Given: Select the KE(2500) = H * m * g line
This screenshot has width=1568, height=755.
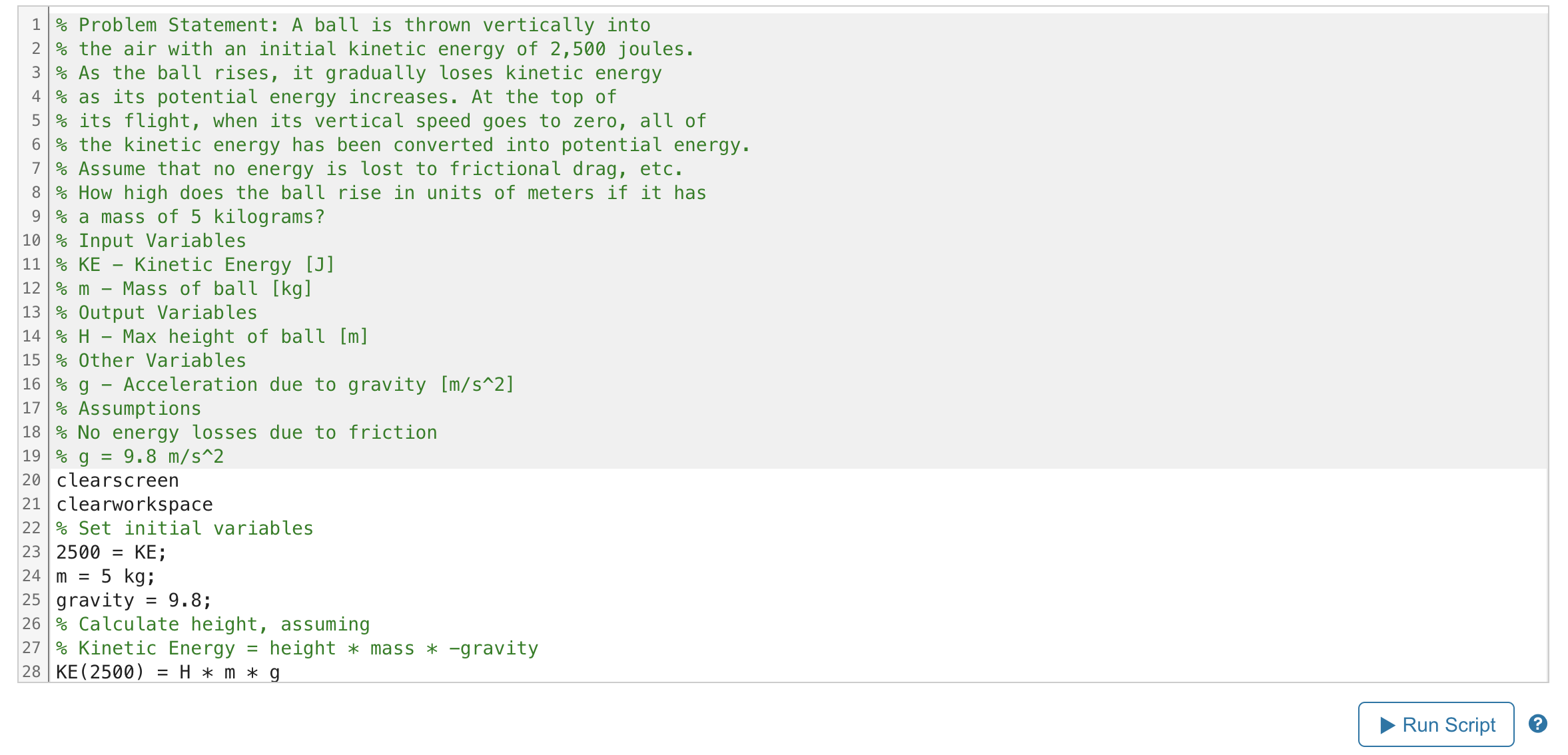Looking at the screenshot, I should 167,672.
